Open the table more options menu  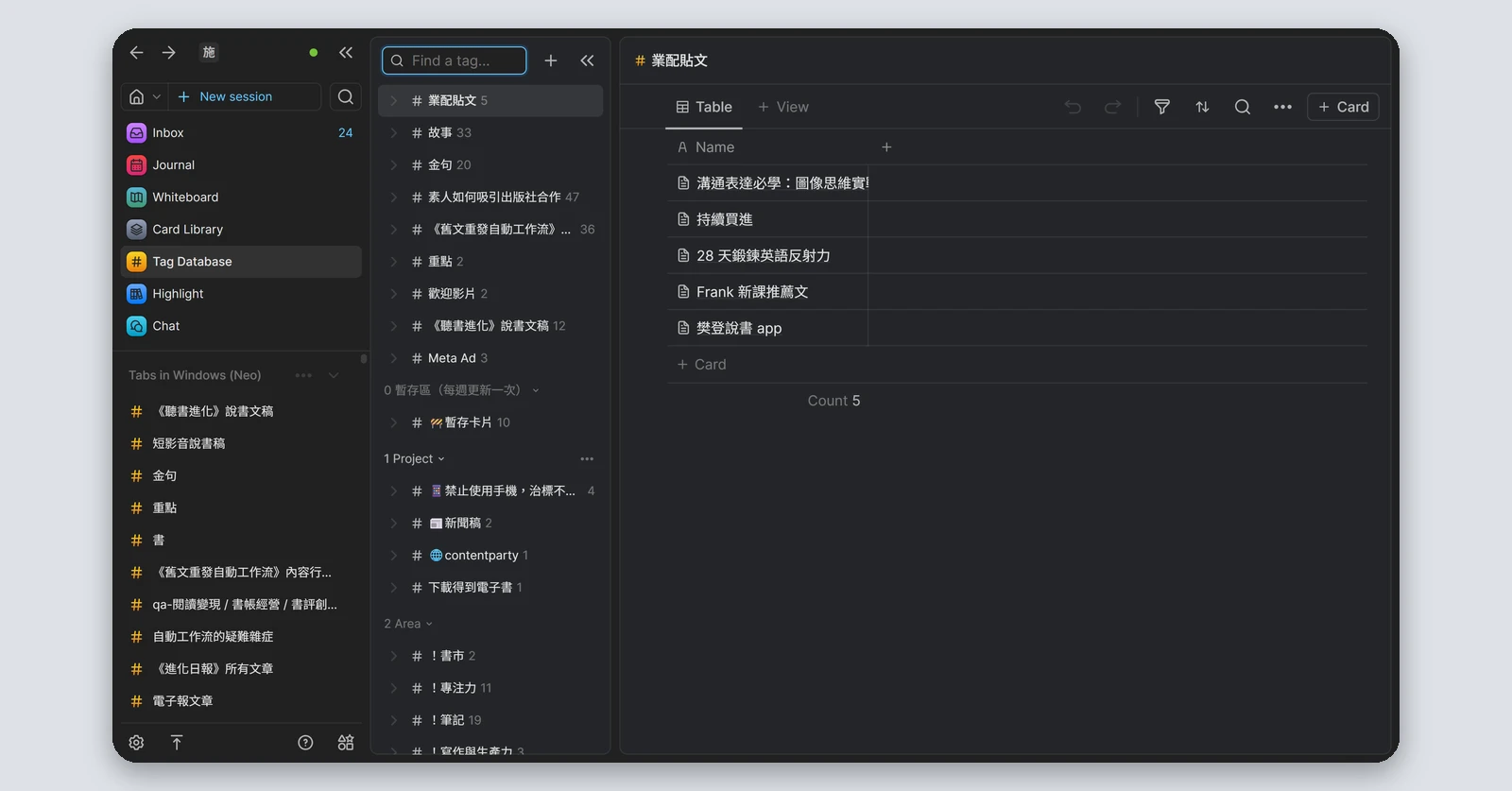click(1282, 107)
